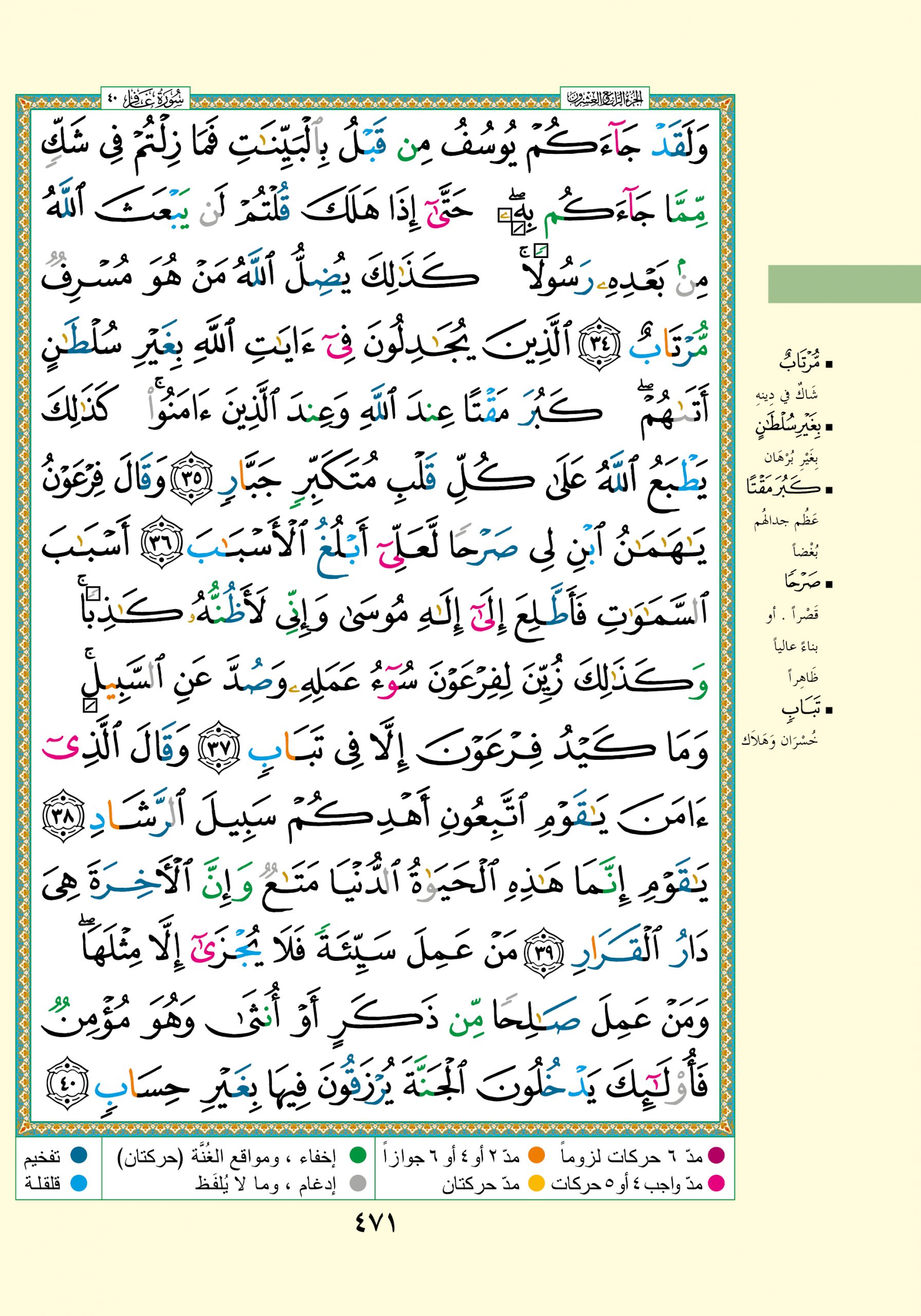Click the orange مدّ جوازاً legend dot
This screenshot has width=921, height=1316.
(x=536, y=1155)
